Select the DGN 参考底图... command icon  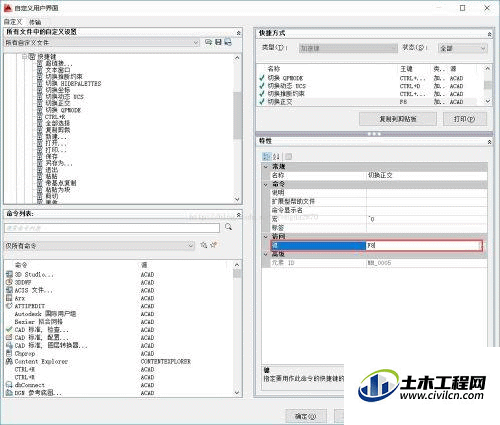[9, 393]
